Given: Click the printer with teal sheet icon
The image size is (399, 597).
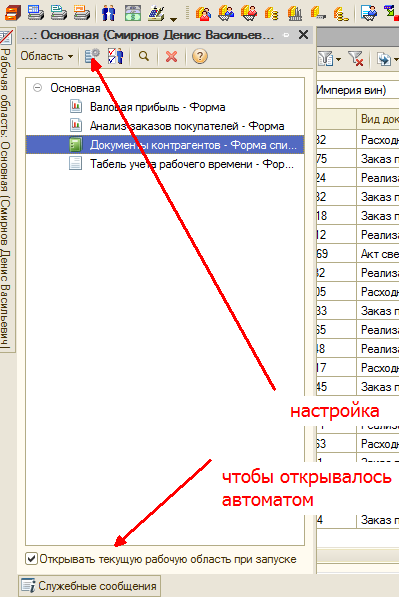Looking at the screenshot, I should [x=59, y=12].
